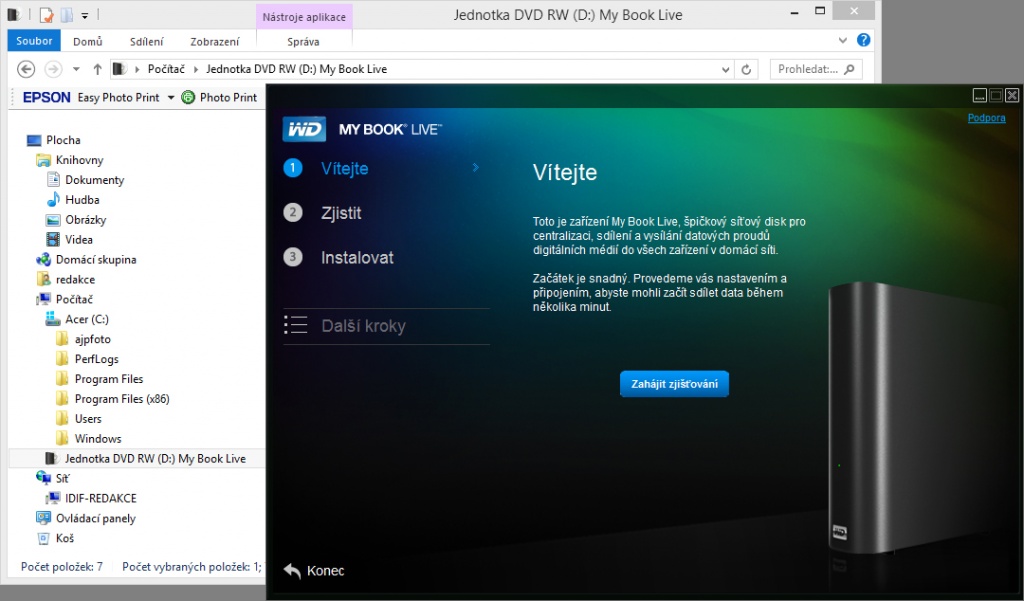
Task: Select the Acer (C:) drive
Action: tap(86, 319)
